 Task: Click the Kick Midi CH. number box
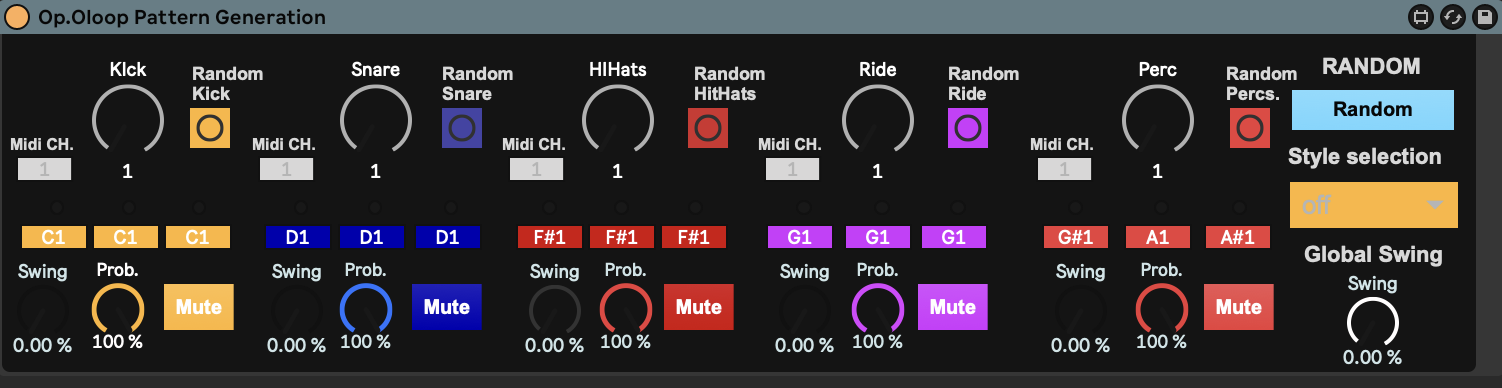(45, 170)
